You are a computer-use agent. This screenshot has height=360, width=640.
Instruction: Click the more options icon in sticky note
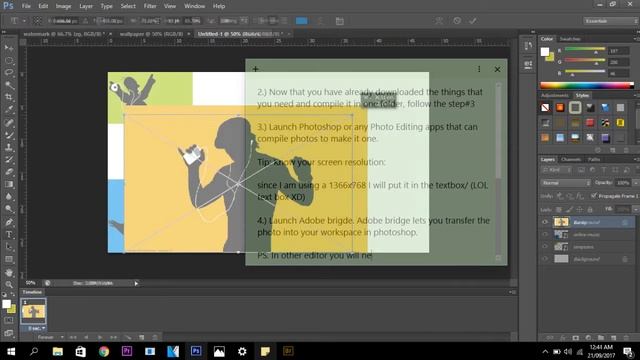479,69
